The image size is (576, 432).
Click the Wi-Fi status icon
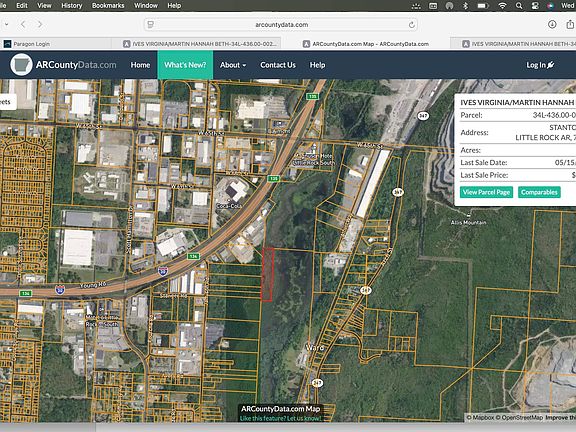point(502,6)
